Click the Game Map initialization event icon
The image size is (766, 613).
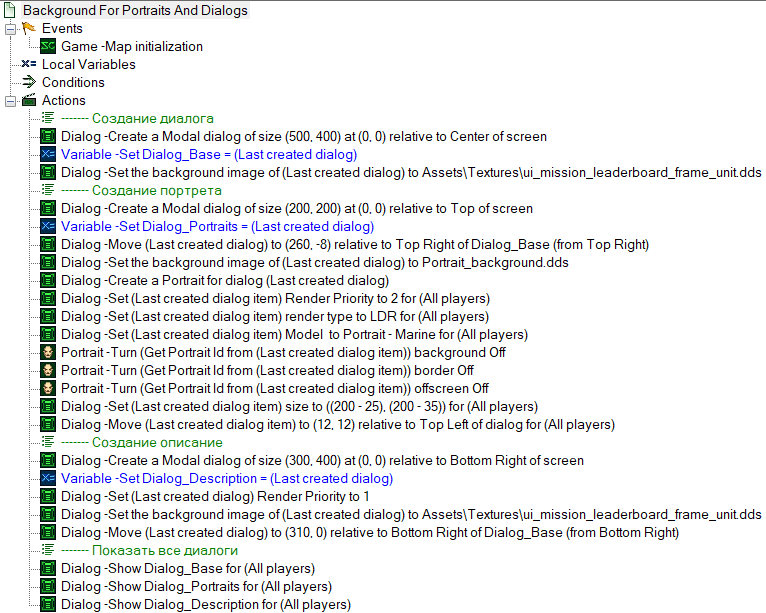point(47,46)
